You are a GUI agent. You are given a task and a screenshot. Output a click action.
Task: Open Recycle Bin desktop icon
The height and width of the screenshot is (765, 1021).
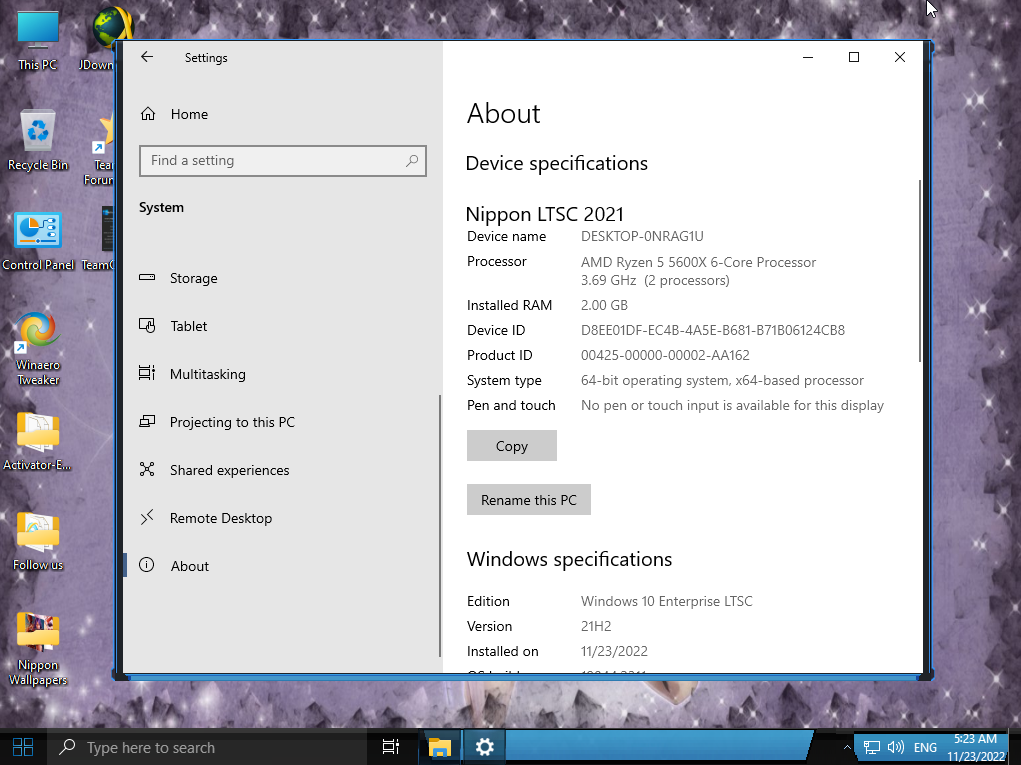pos(38,139)
